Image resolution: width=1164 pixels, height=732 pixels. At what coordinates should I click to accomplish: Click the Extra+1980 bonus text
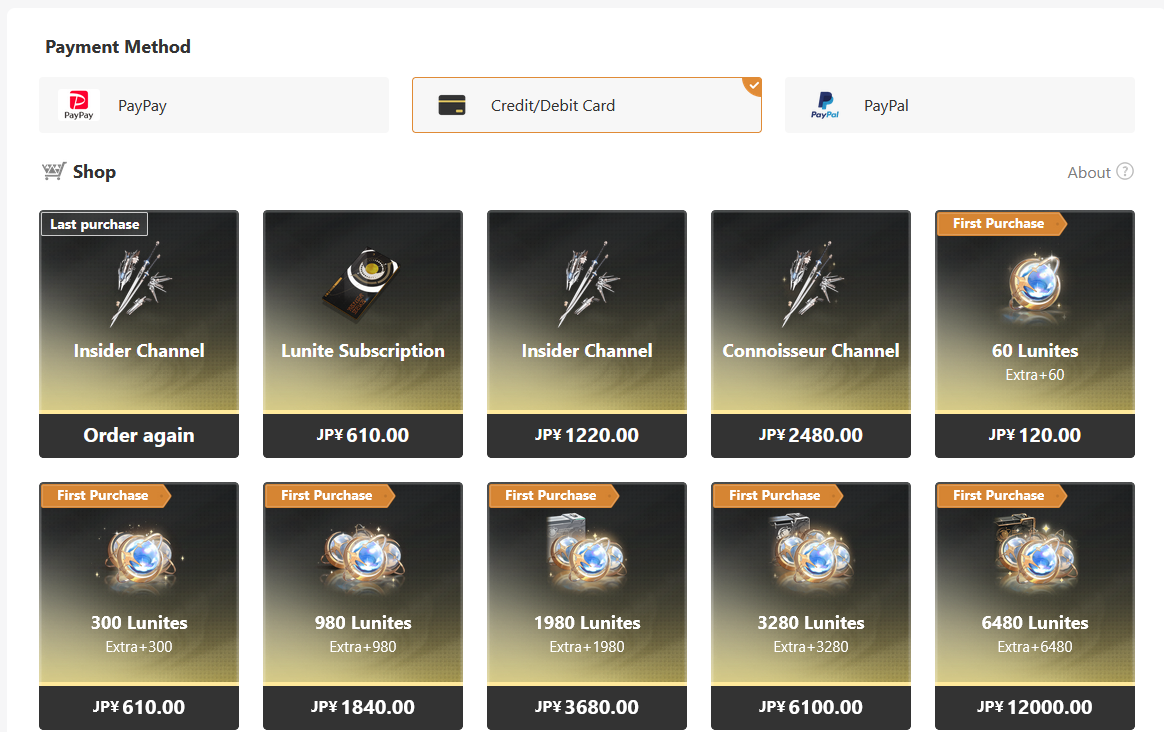tap(586, 647)
